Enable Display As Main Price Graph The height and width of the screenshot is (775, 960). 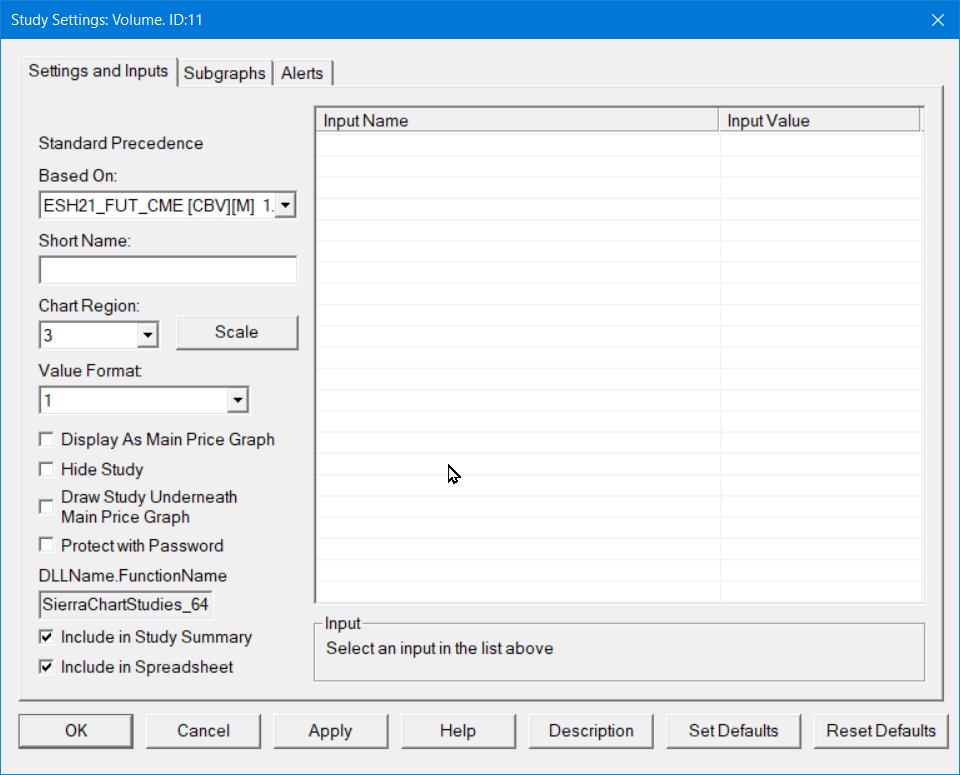(x=46, y=439)
